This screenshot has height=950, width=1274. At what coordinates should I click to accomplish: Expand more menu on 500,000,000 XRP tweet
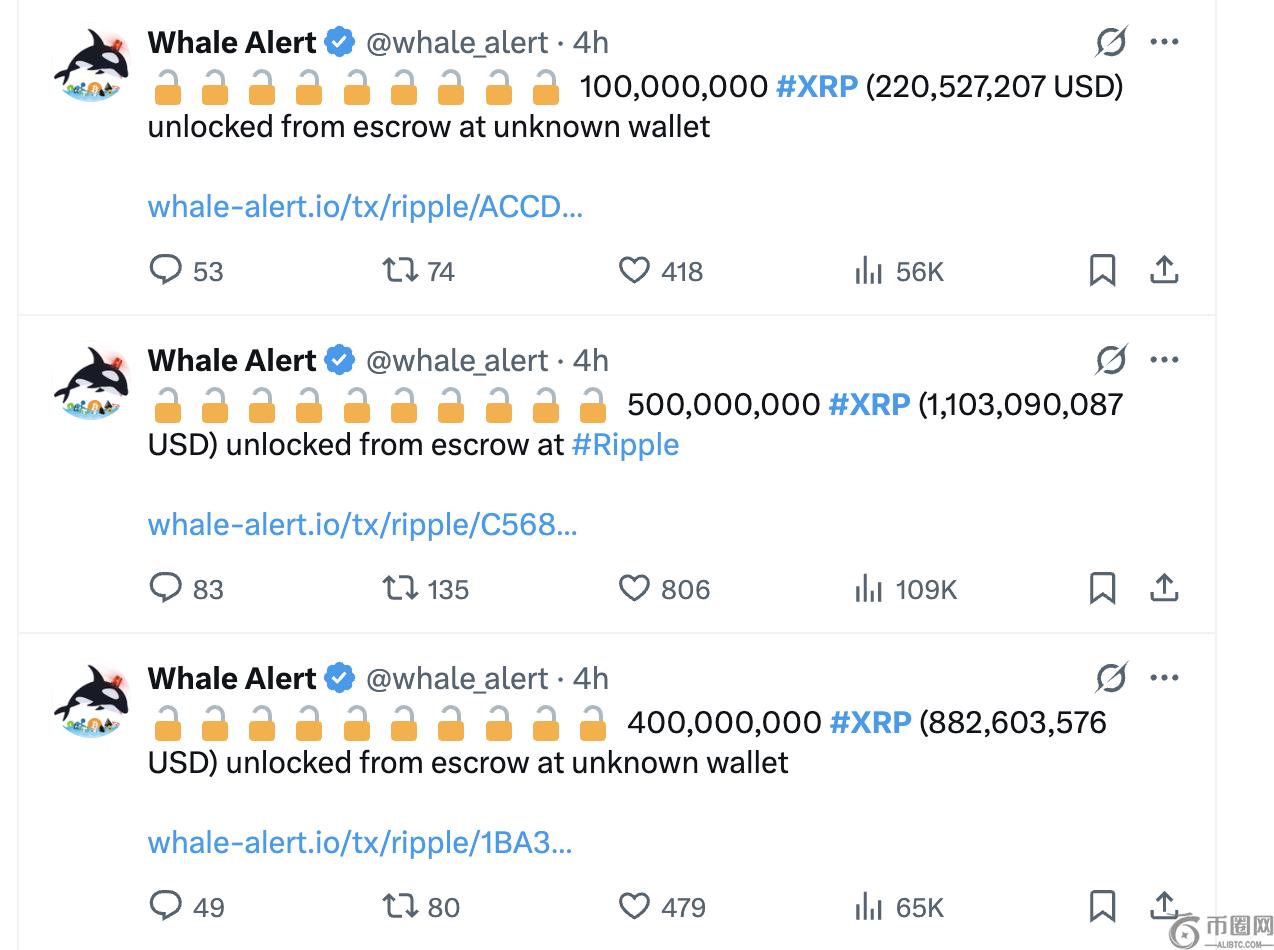[x=1164, y=360]
